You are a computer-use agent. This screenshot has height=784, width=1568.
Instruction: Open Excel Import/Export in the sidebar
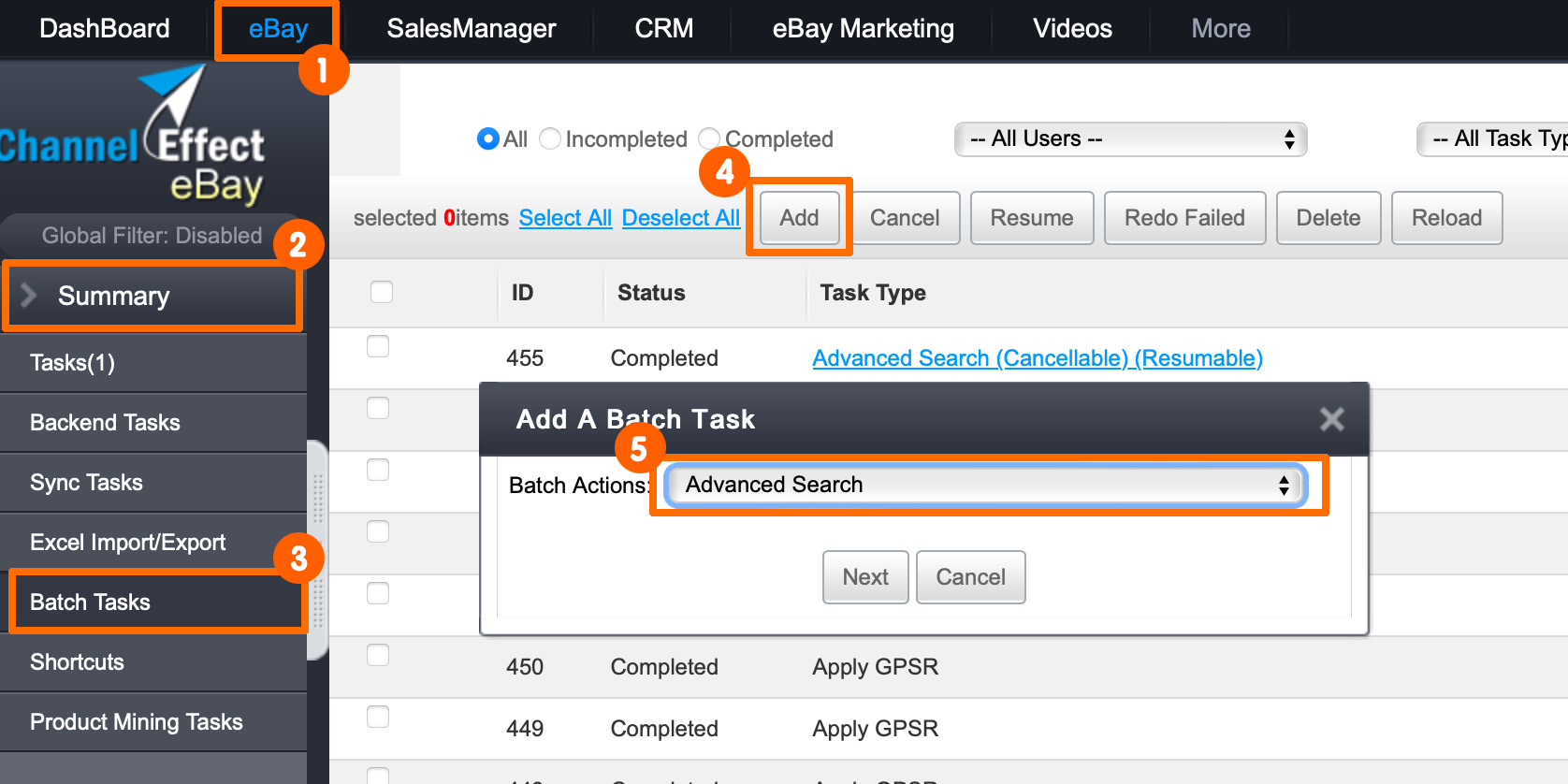(x=153, y=543)
